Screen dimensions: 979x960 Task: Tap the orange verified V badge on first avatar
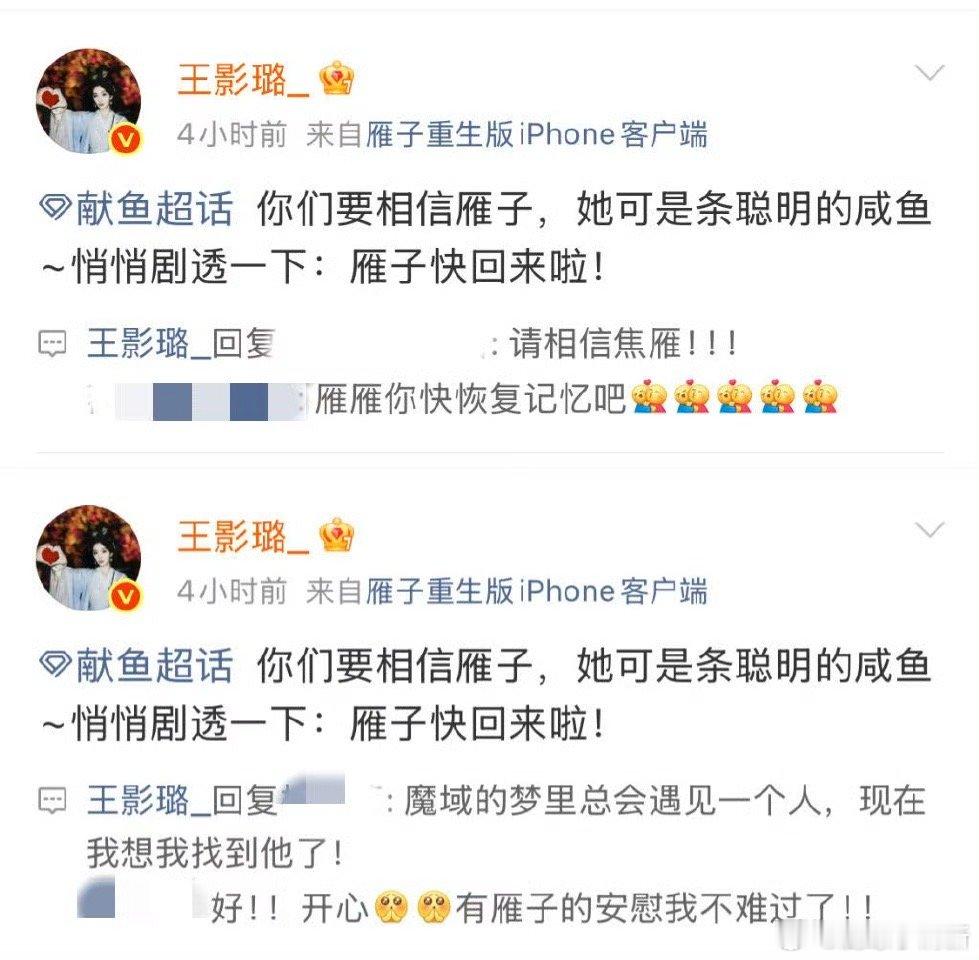[x=126, y=140]
